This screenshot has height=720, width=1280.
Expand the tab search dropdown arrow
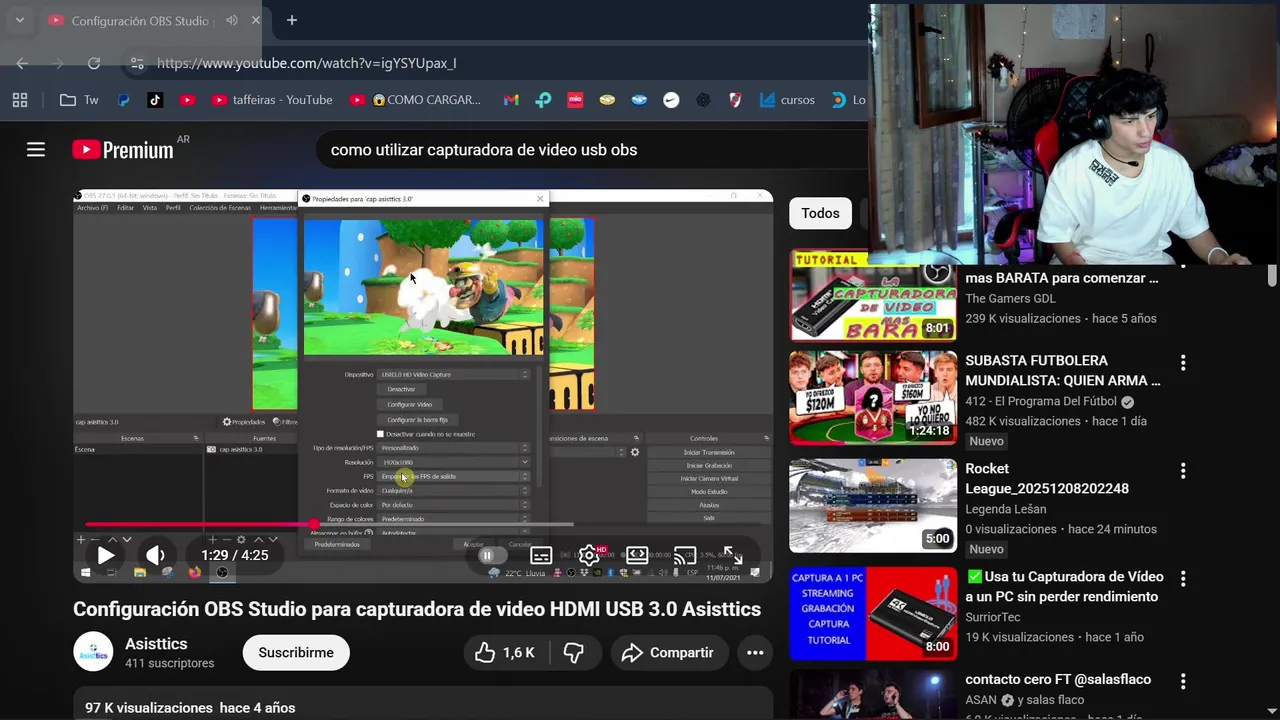(19, 20)
